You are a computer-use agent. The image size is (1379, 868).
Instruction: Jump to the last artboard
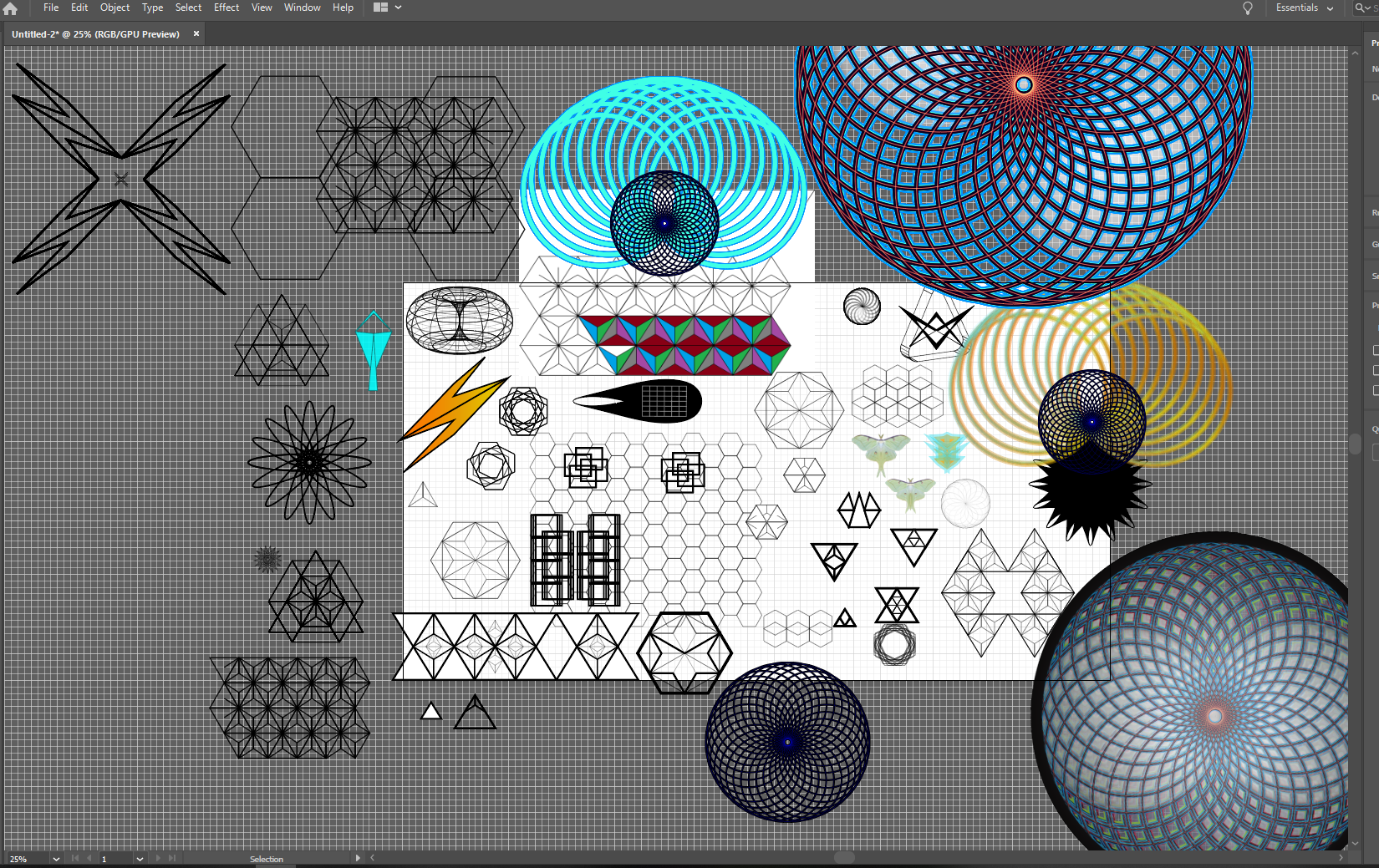[172, 859]
